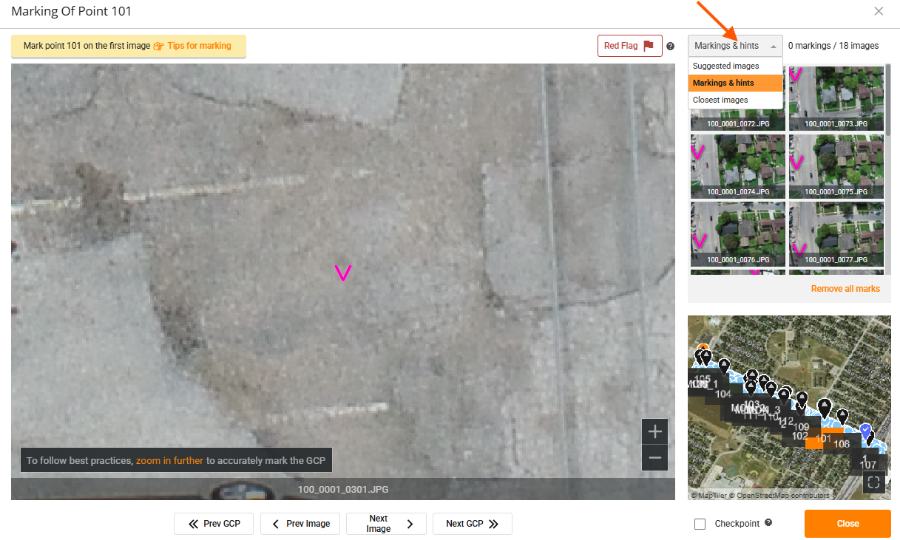Click Remove all marks link
The width and height of the screenshot is (900, 540).
(x=845, y=289)
